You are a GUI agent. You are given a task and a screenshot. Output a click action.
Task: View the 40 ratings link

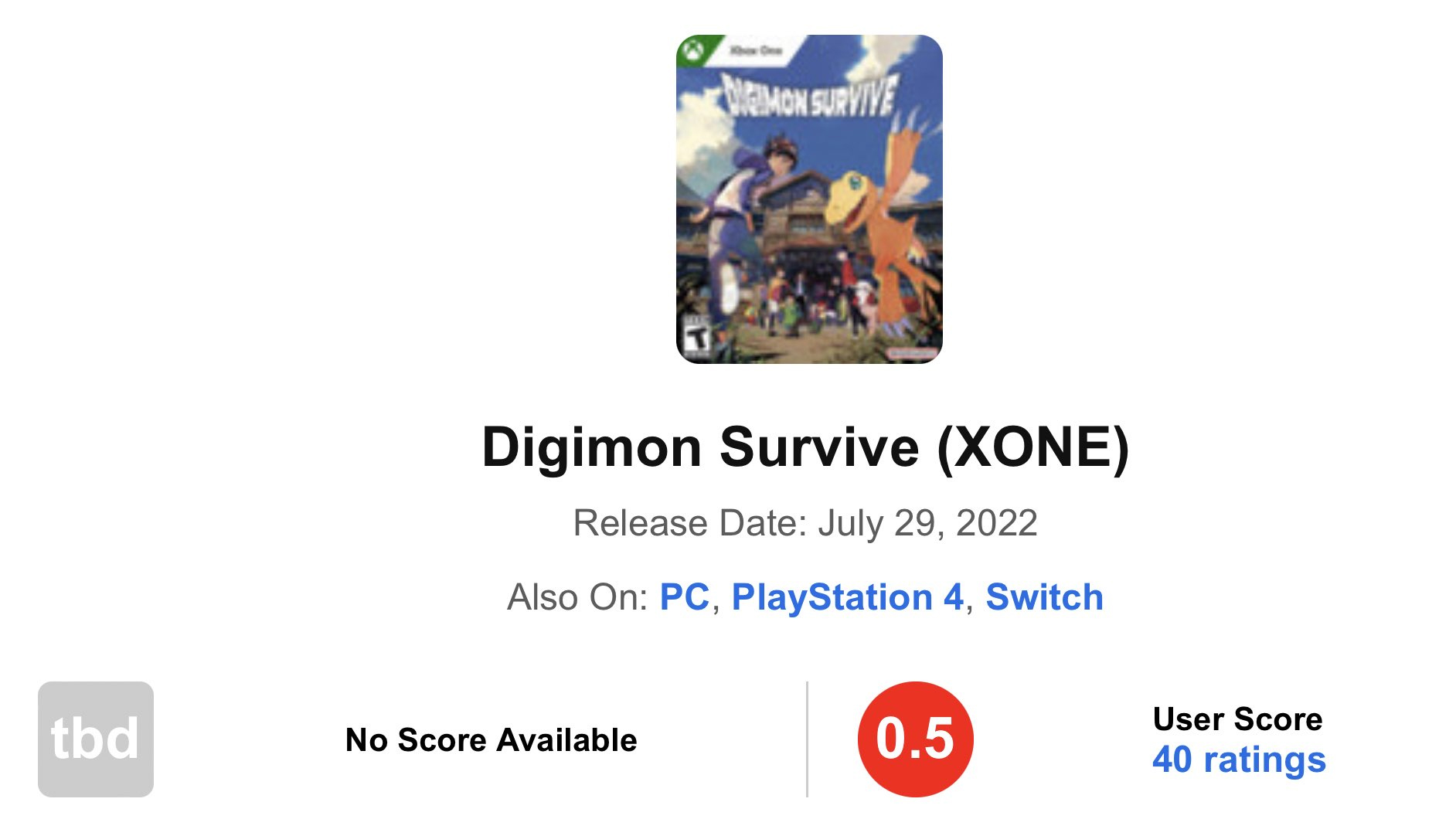point(1239,759)
